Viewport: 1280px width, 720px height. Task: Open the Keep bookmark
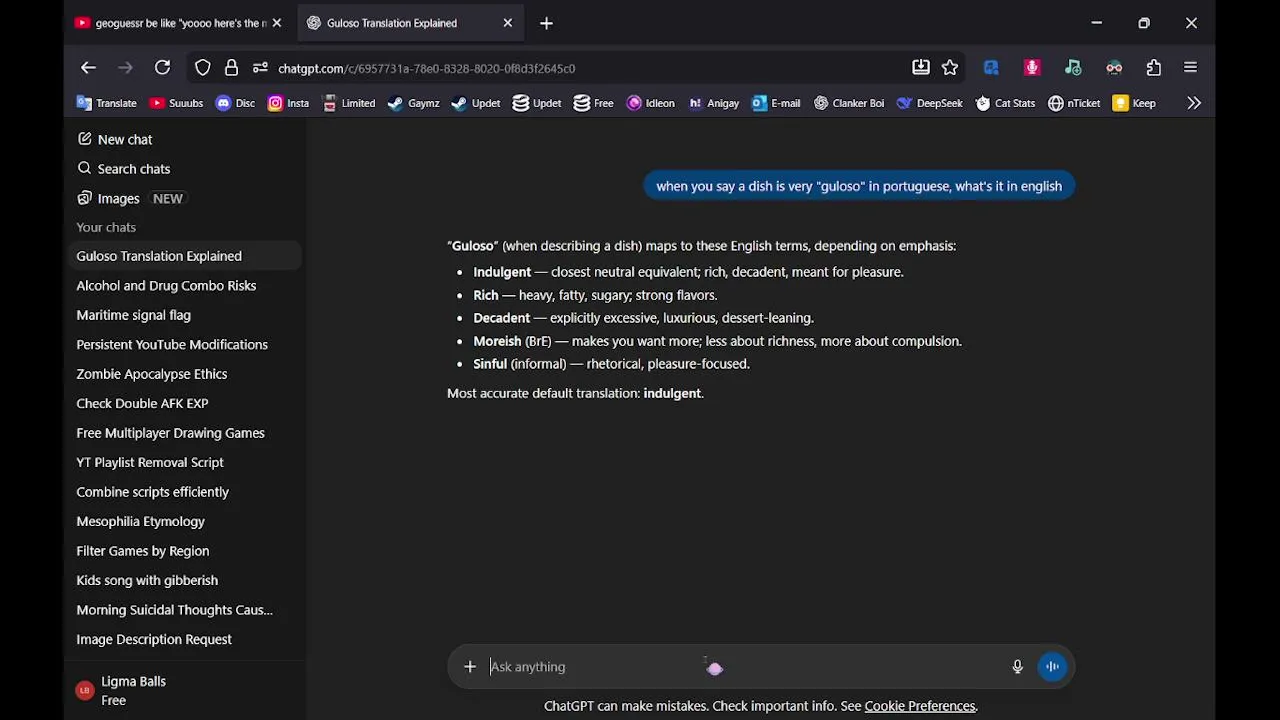pos(1134,103)
